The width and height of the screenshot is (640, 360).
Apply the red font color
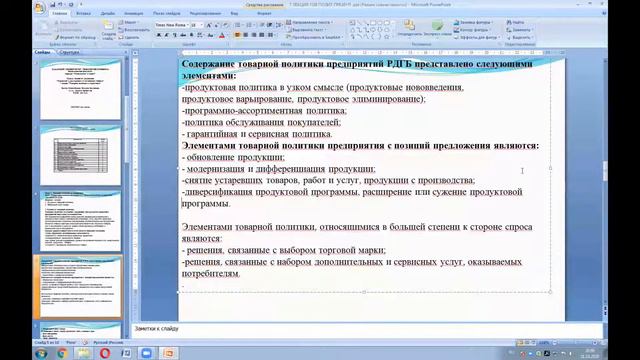coord(221,35)
